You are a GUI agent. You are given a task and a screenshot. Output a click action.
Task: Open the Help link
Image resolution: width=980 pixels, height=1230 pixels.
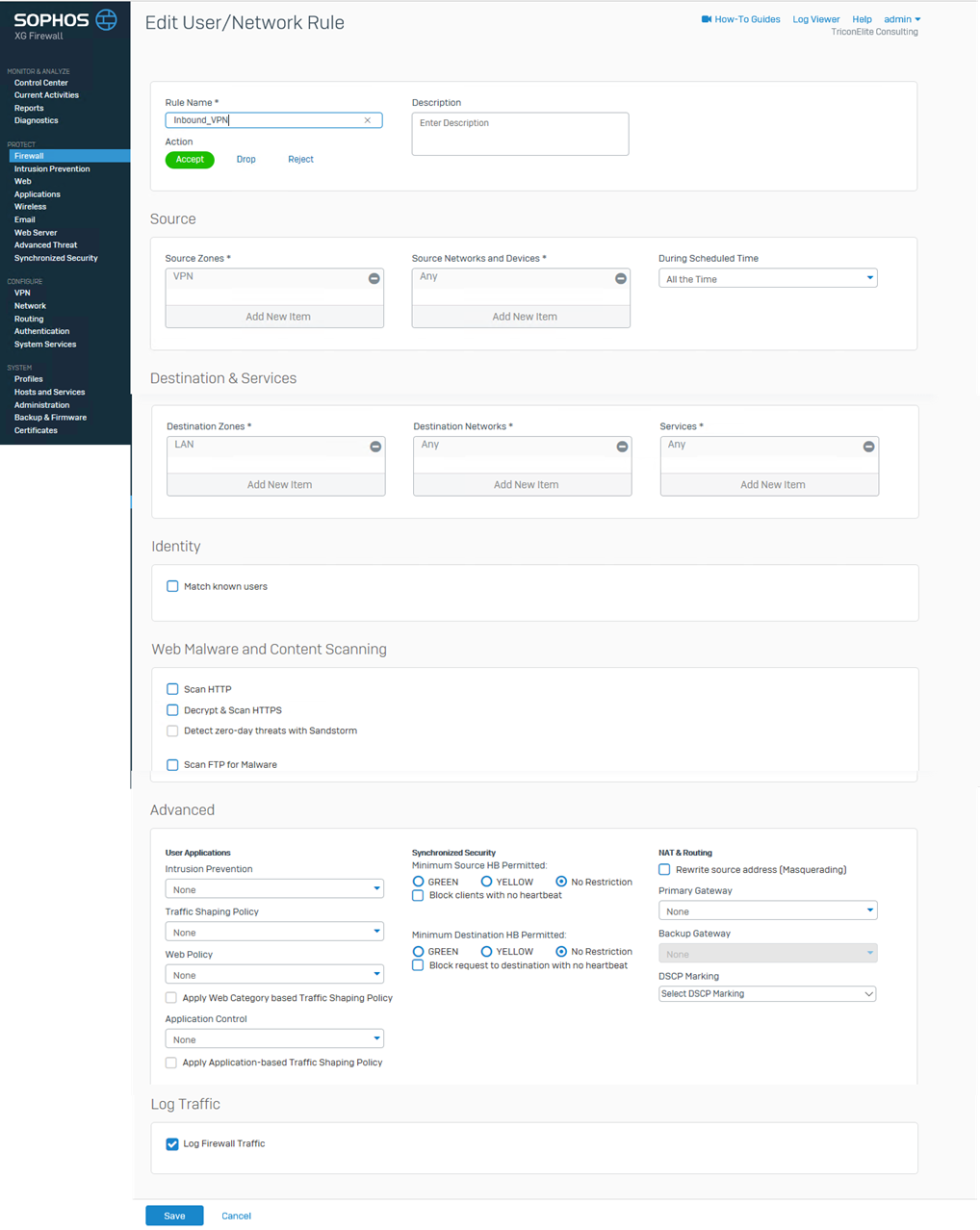(862, 19)
